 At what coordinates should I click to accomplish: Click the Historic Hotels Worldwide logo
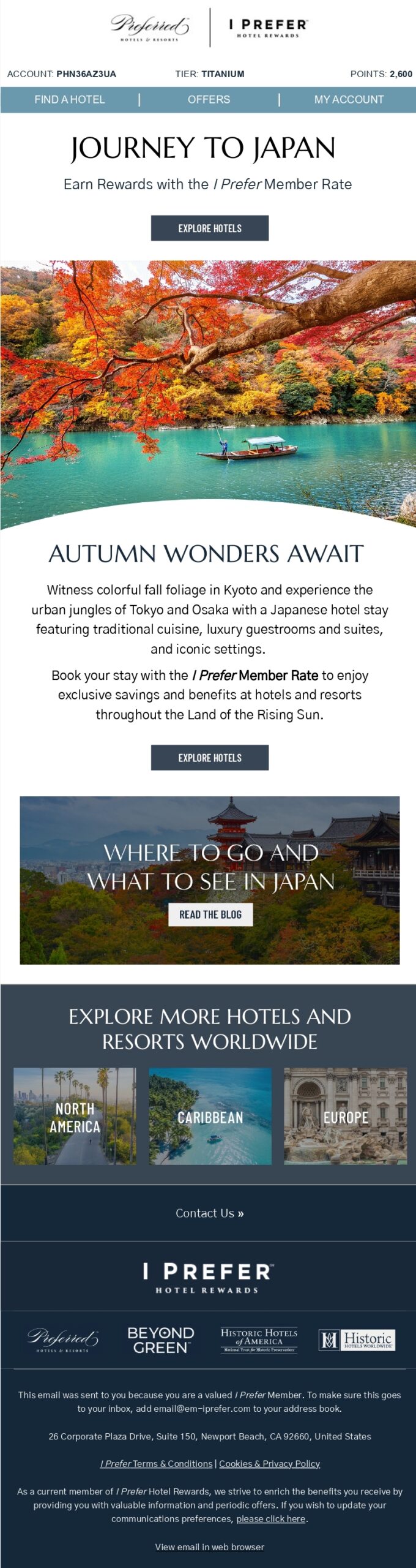(x=357, y=1340)
